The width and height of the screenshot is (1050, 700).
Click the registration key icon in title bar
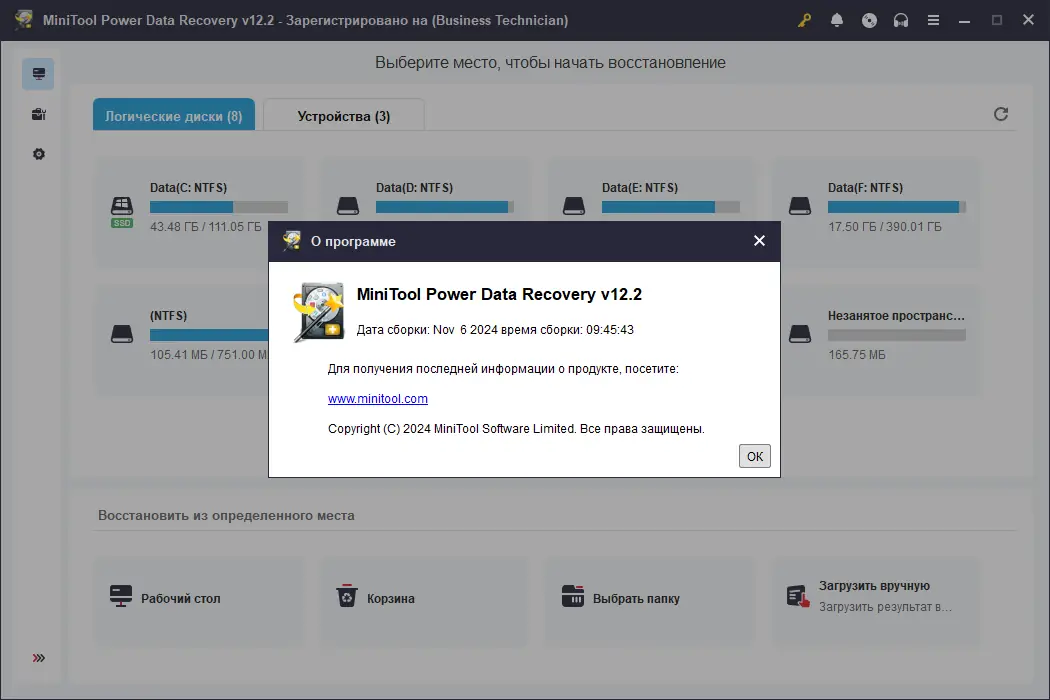804,20
